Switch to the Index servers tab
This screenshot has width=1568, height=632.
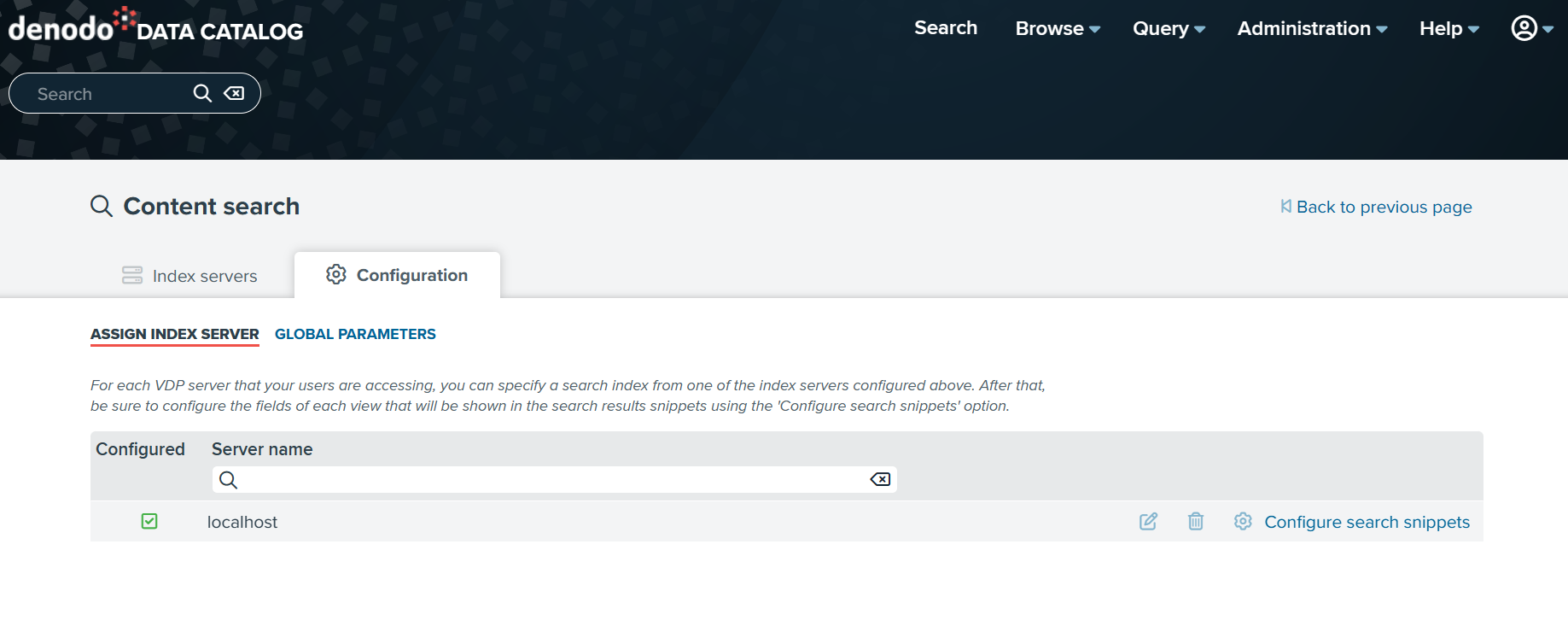[x=189, y=276]
